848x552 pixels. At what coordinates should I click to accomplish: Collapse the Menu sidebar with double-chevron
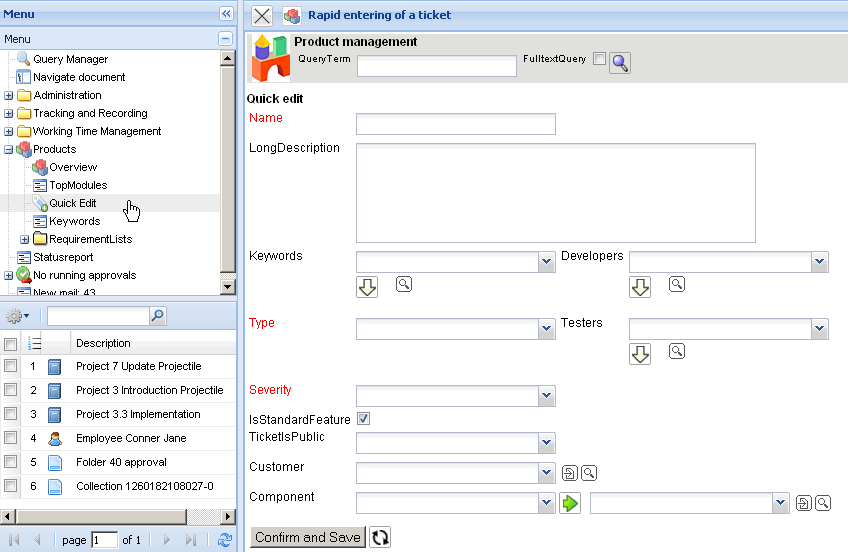click(x=226, y=14)
